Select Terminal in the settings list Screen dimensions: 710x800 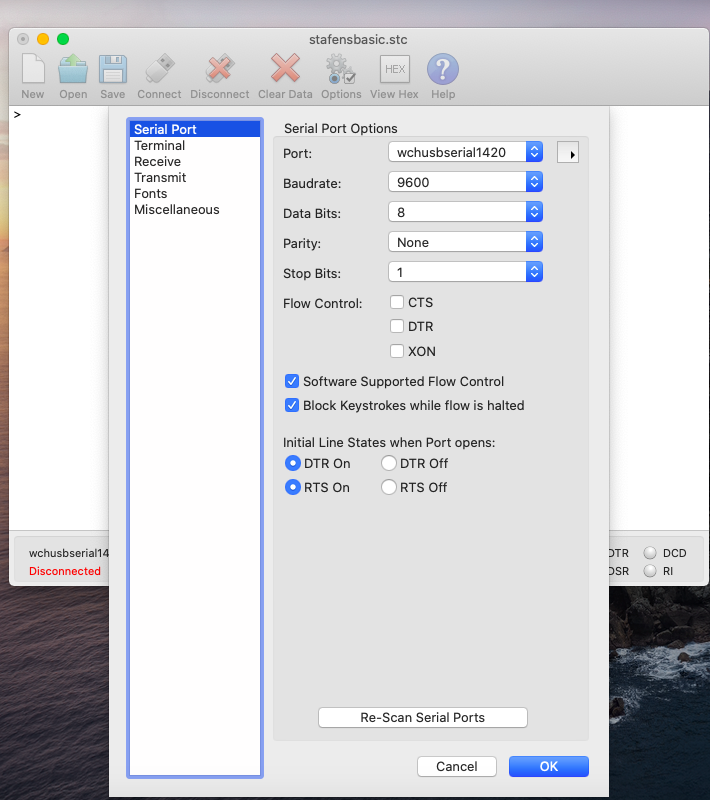click(160, 145)
